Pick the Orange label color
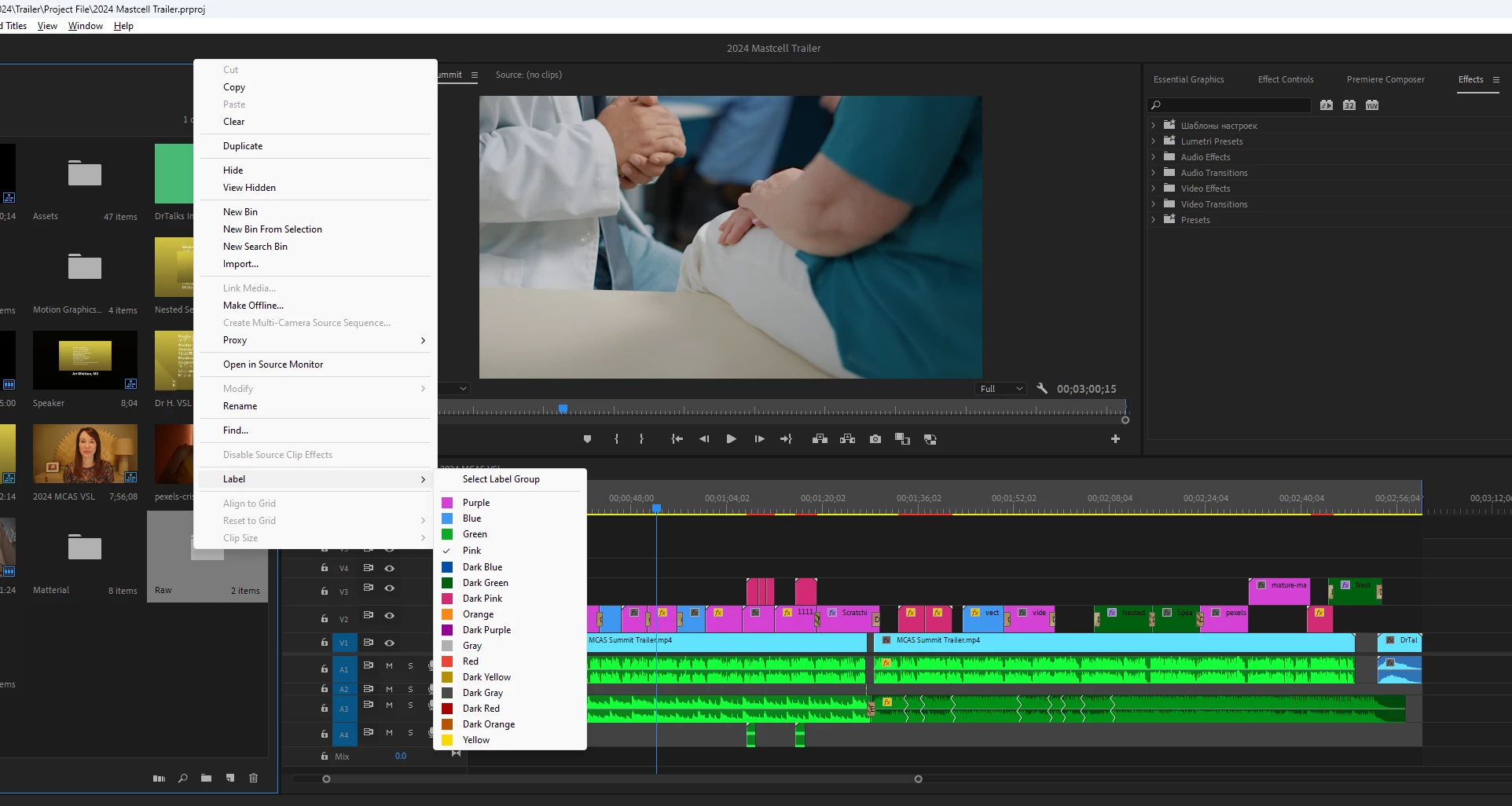Viewport: 1512px width, 806px height. (x=510, y=614)
